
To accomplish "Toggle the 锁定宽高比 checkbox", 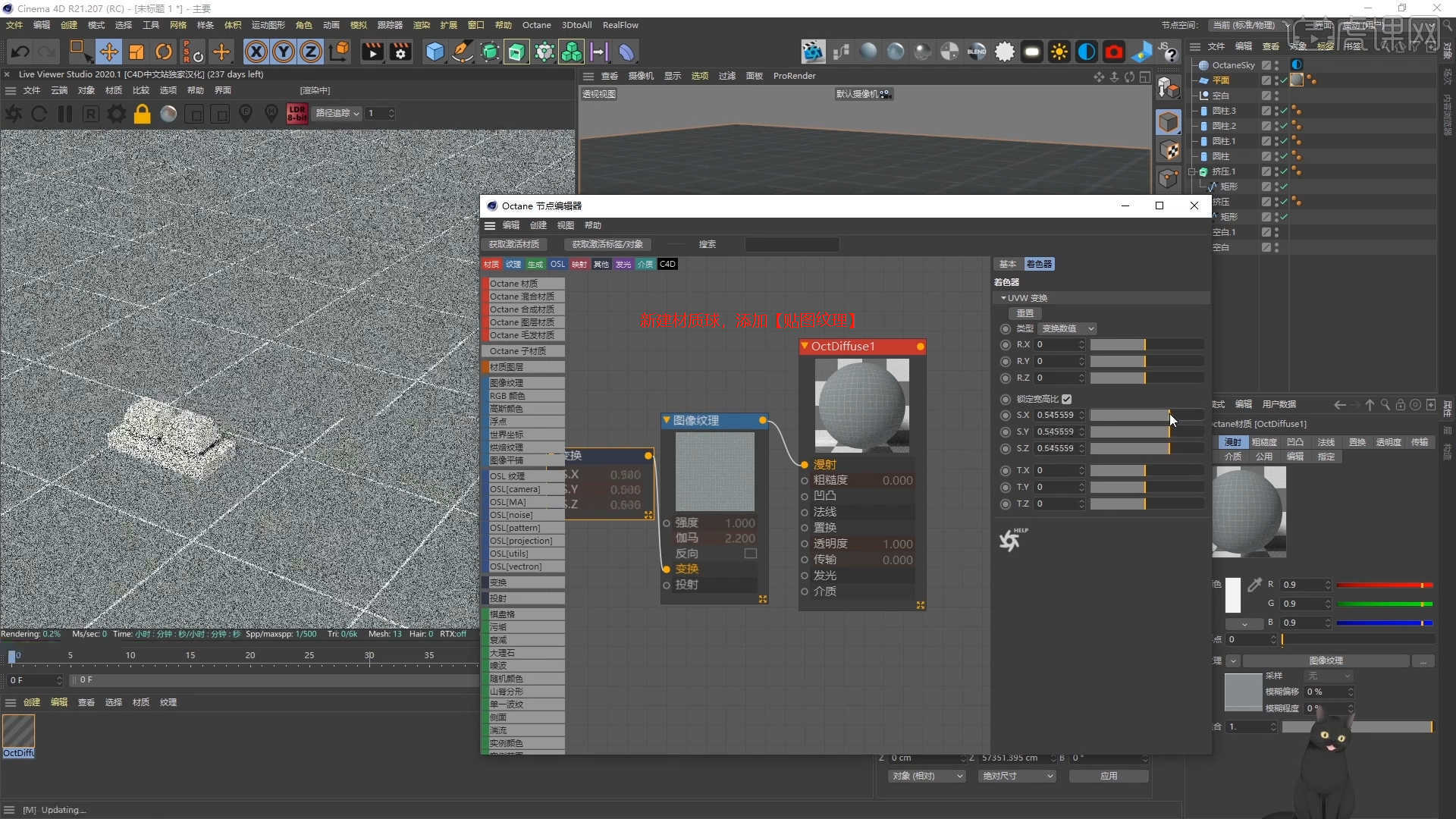I will click(x=1066, y=399).
